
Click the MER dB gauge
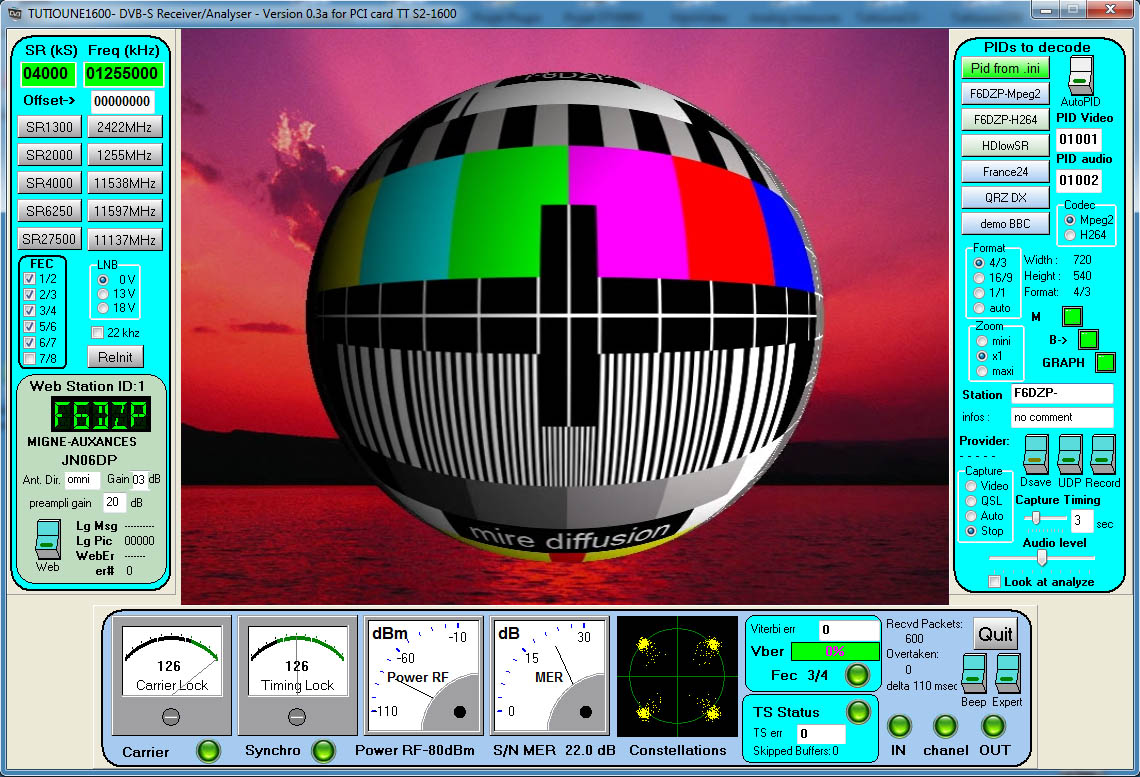(x=550, y=675)
